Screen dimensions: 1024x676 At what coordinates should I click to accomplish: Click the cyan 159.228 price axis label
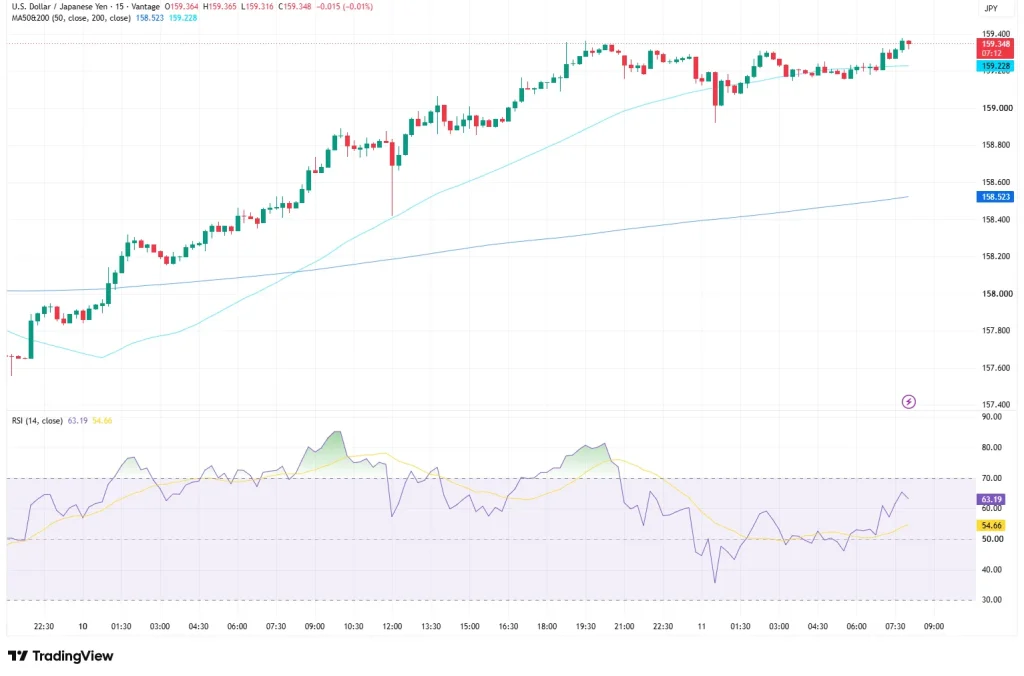tap(995, 66)
